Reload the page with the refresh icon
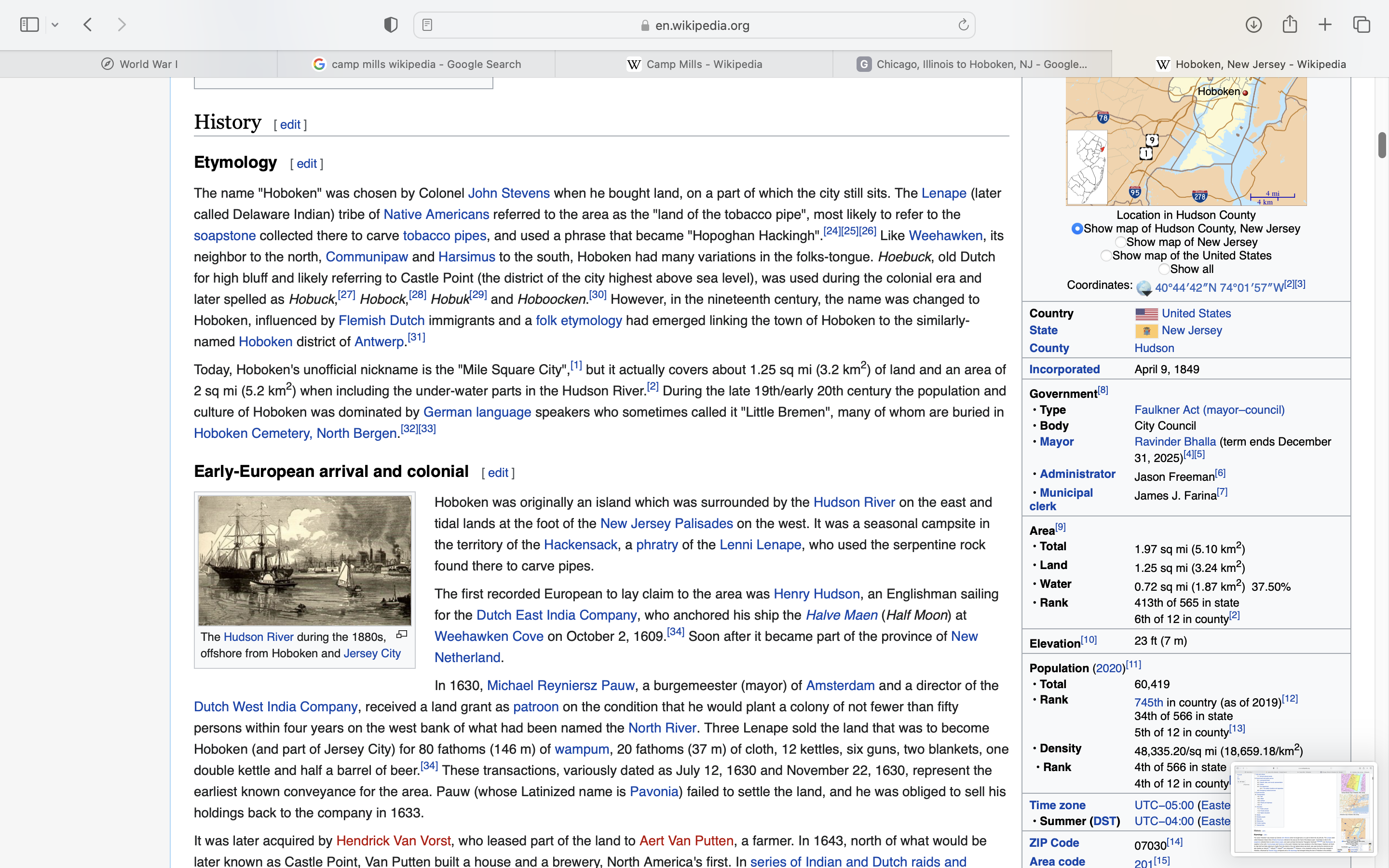1389x868 pixels. (x=963, y=25)
